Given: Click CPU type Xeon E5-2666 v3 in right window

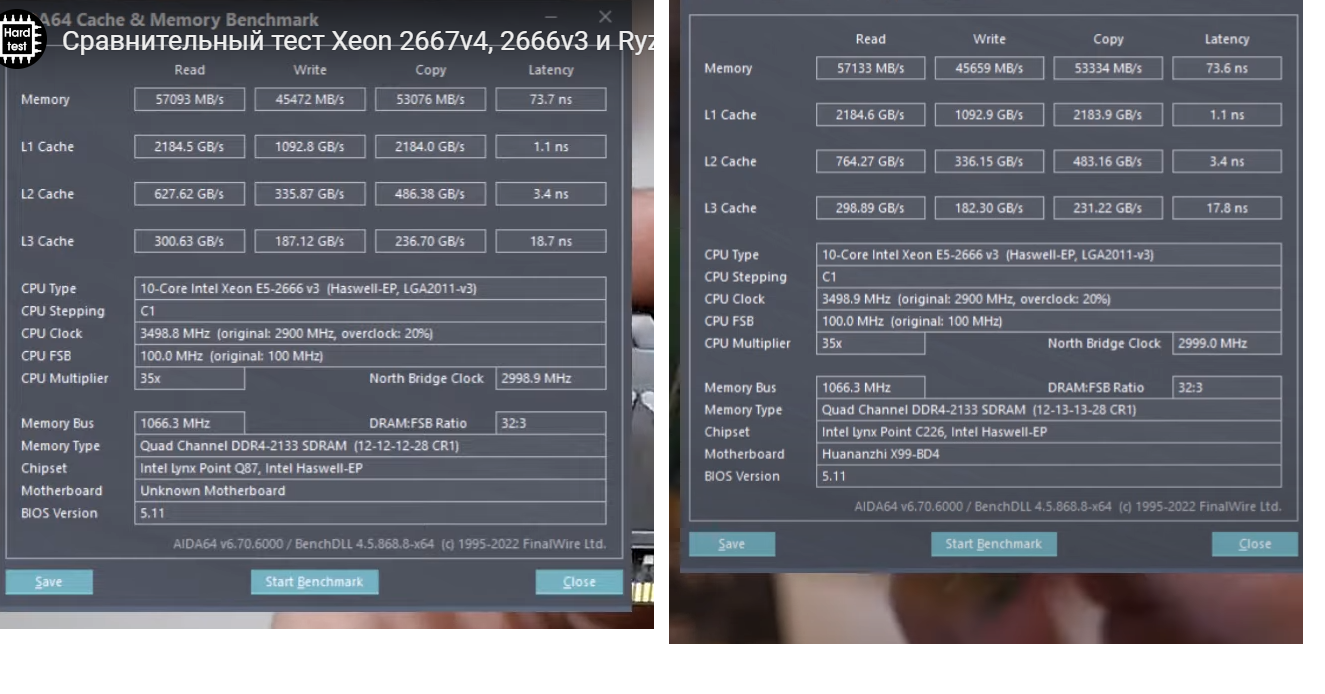Looking at the screenshot, I should tap(1049, 255).
